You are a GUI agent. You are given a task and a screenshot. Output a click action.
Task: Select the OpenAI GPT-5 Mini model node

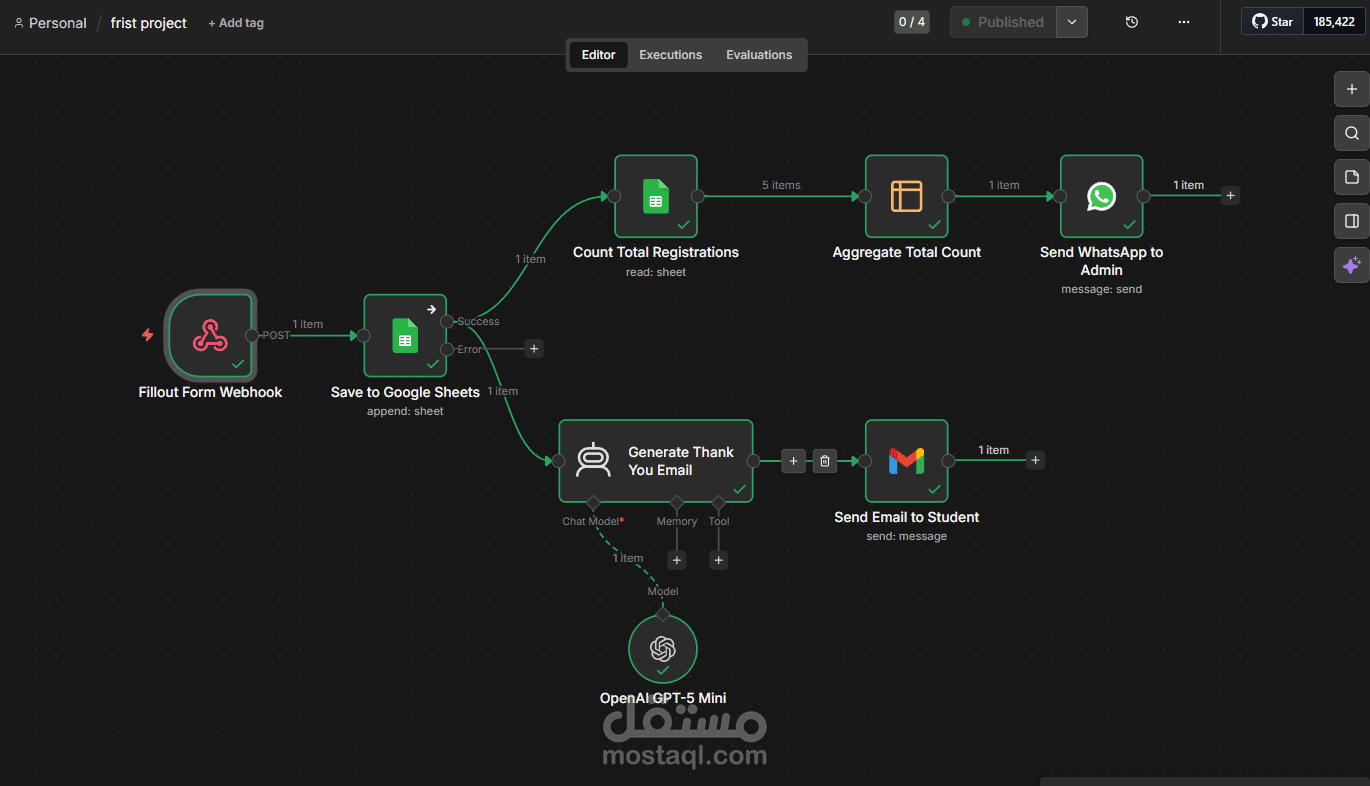coord(662,649)
